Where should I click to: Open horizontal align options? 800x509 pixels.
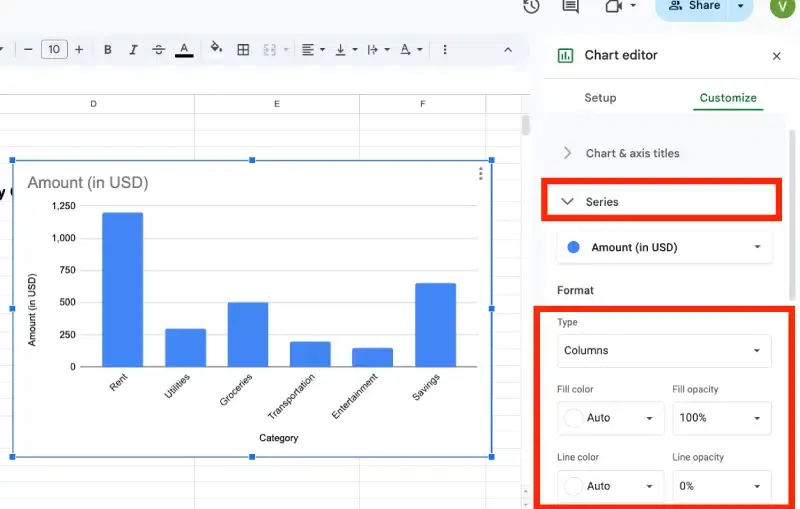[313, 49]
